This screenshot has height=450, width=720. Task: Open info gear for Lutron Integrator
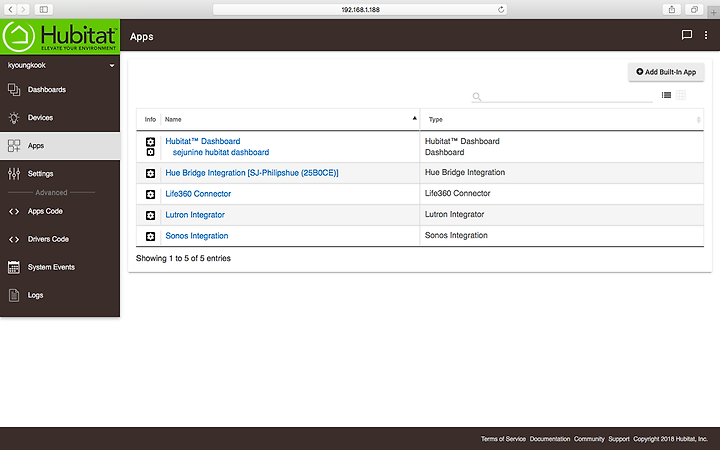(150, 215)
